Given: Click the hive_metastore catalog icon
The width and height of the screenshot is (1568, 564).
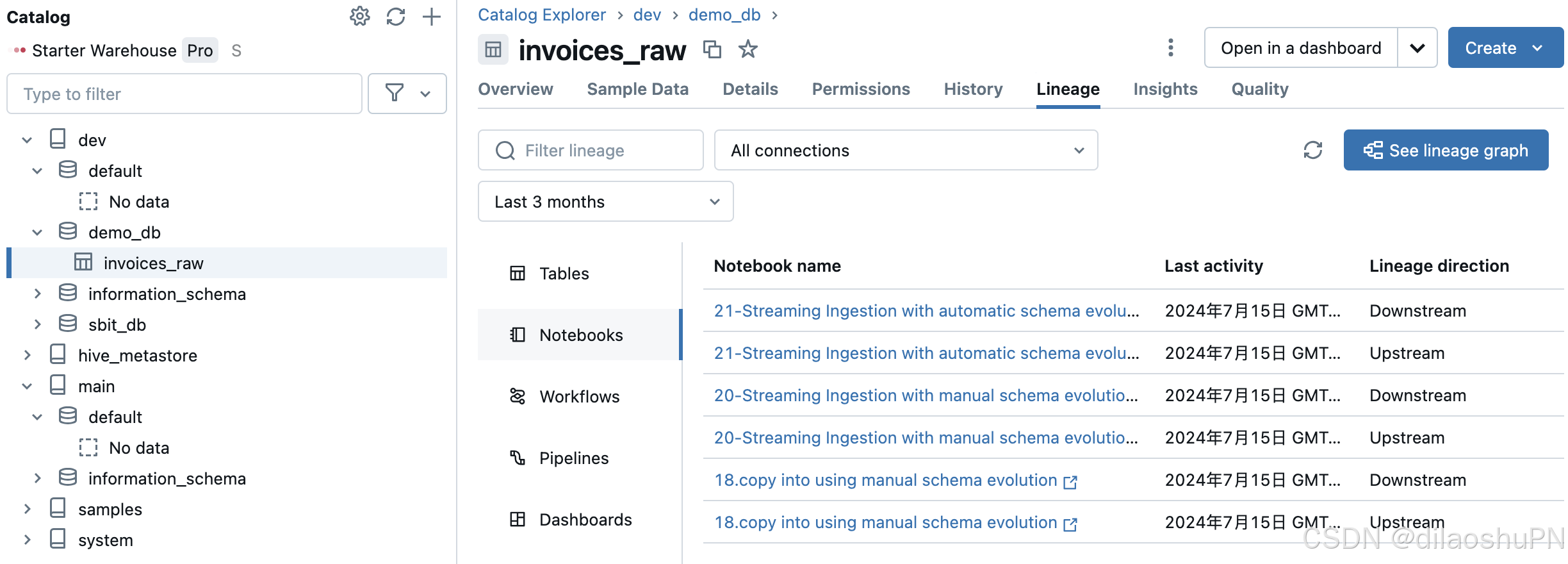Looking at the screenshot, I should pos(58,354).
